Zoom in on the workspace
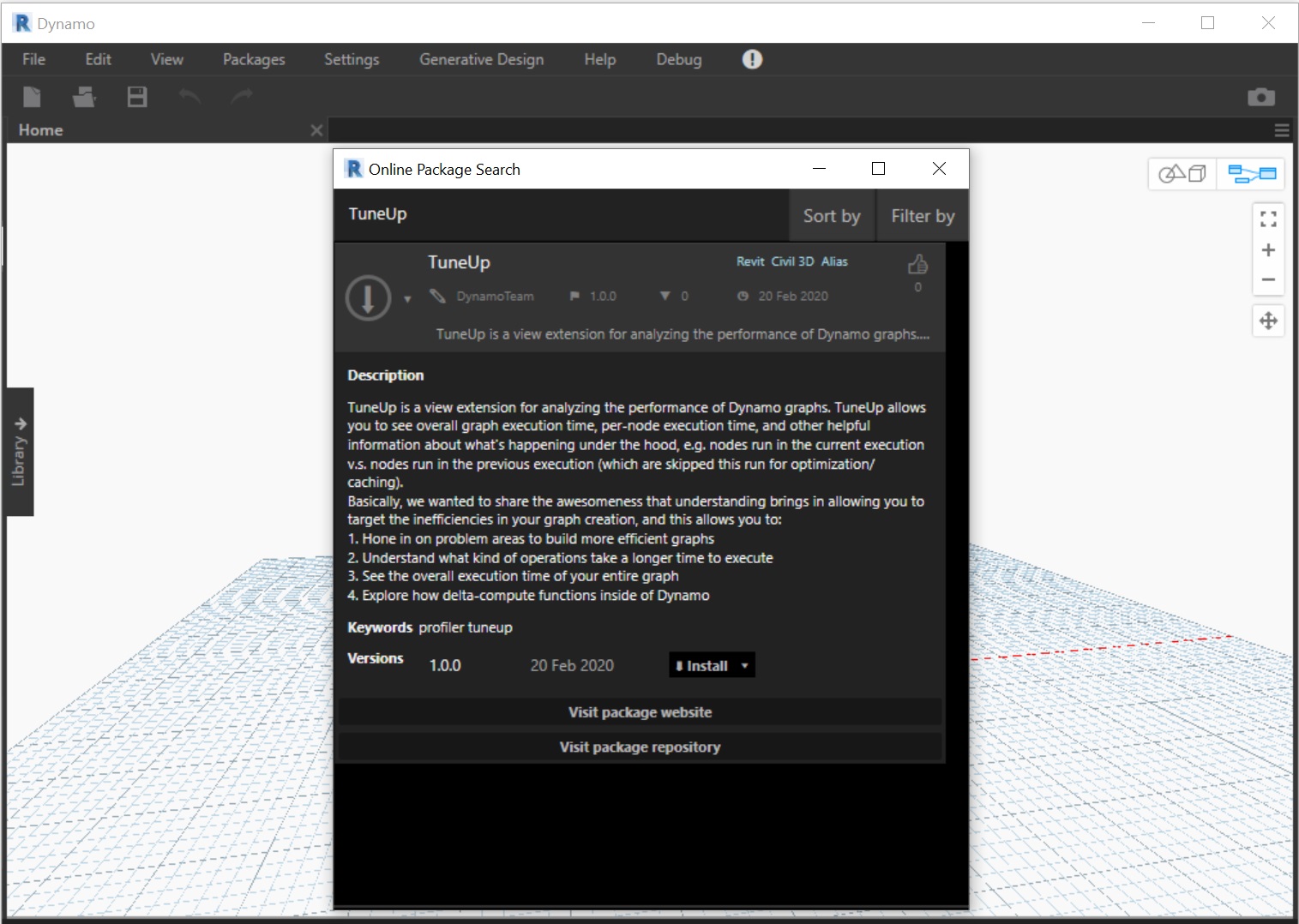1299x924 pixels. click(x=1269, y=250)
